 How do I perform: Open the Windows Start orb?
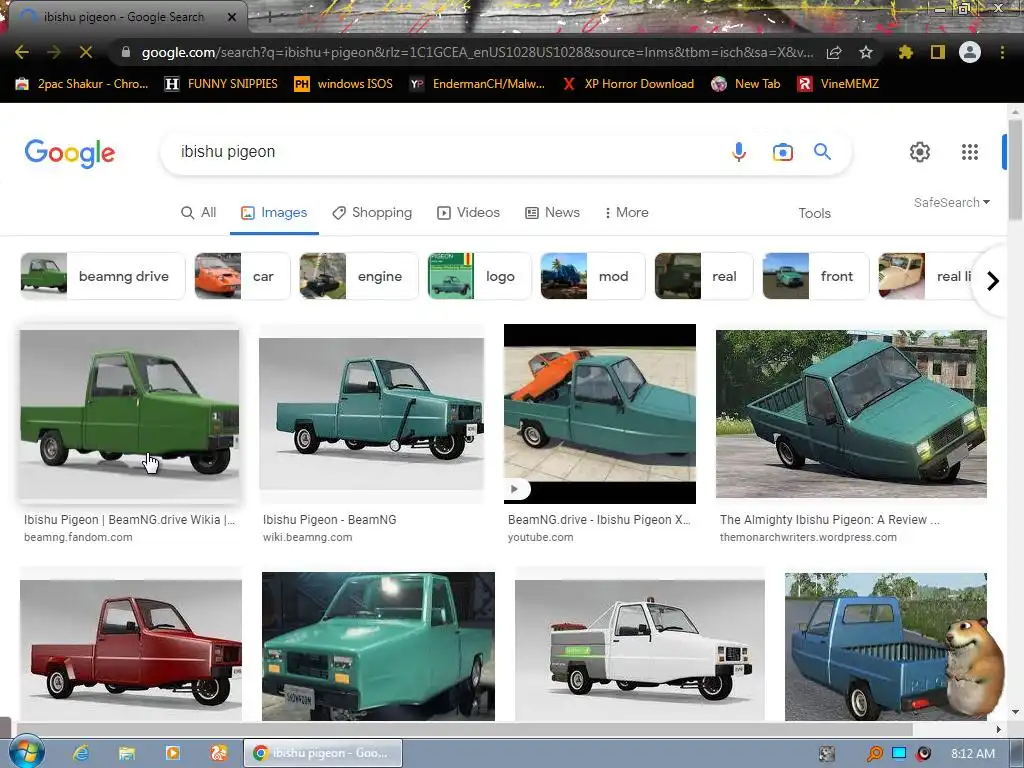(26, 753)
